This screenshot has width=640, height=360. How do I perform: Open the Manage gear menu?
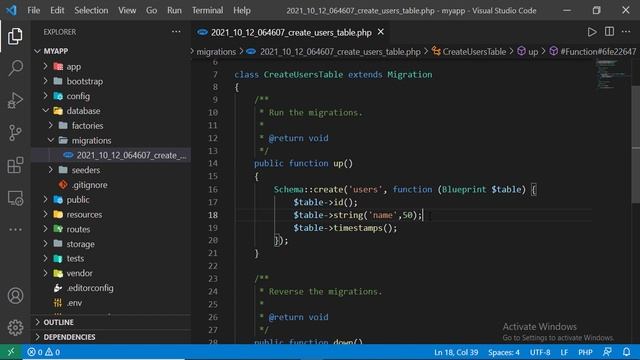click(x=15, y=327)
